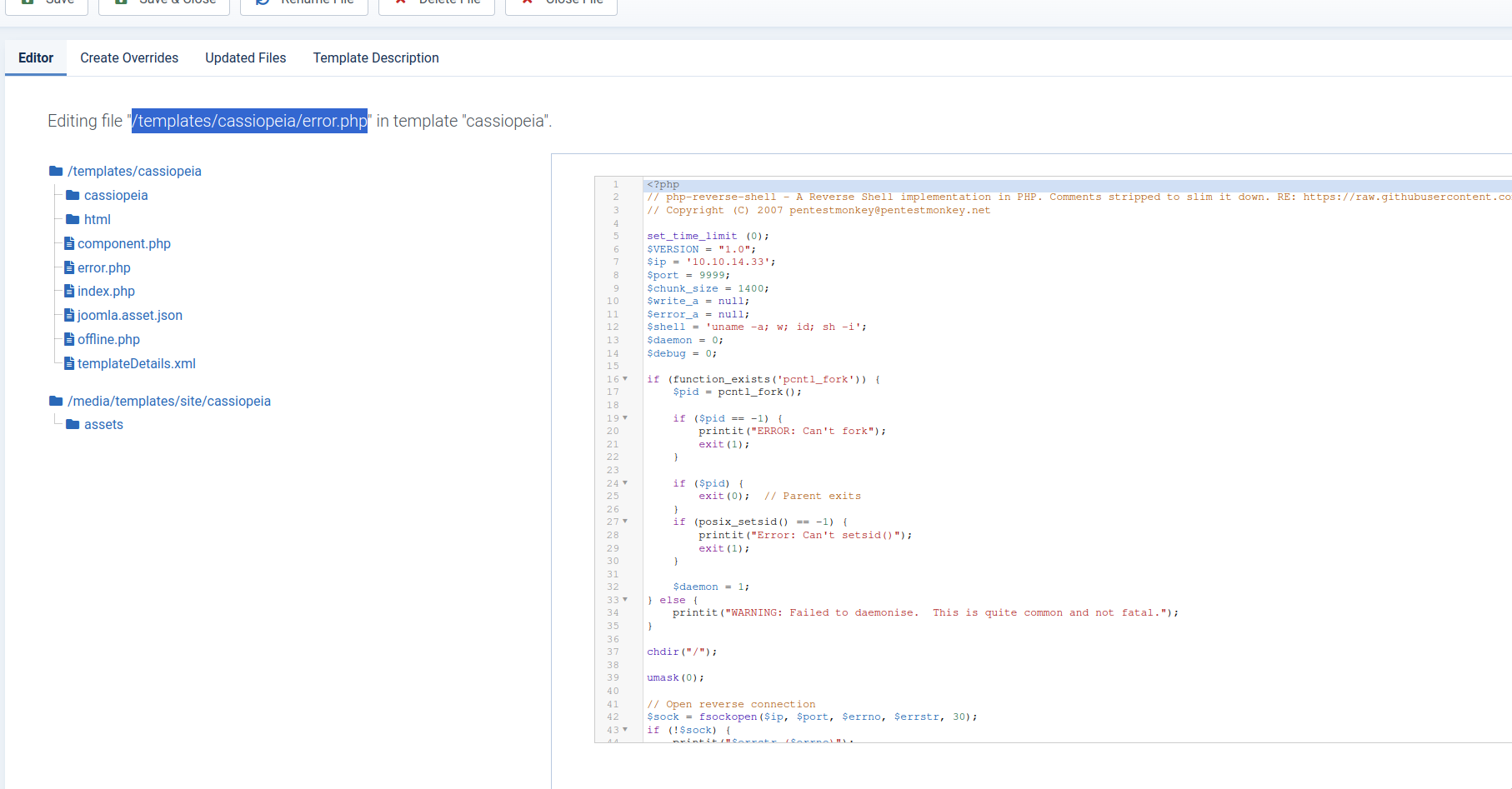
Task: Open the Updated Files tab
Action: pos(246,57)
